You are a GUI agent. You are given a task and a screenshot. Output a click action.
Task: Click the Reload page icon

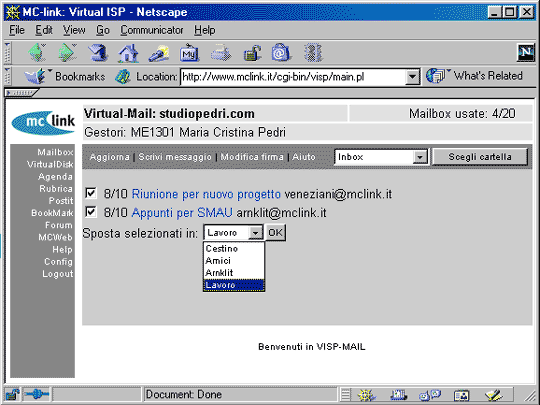[x=98, y=53]
